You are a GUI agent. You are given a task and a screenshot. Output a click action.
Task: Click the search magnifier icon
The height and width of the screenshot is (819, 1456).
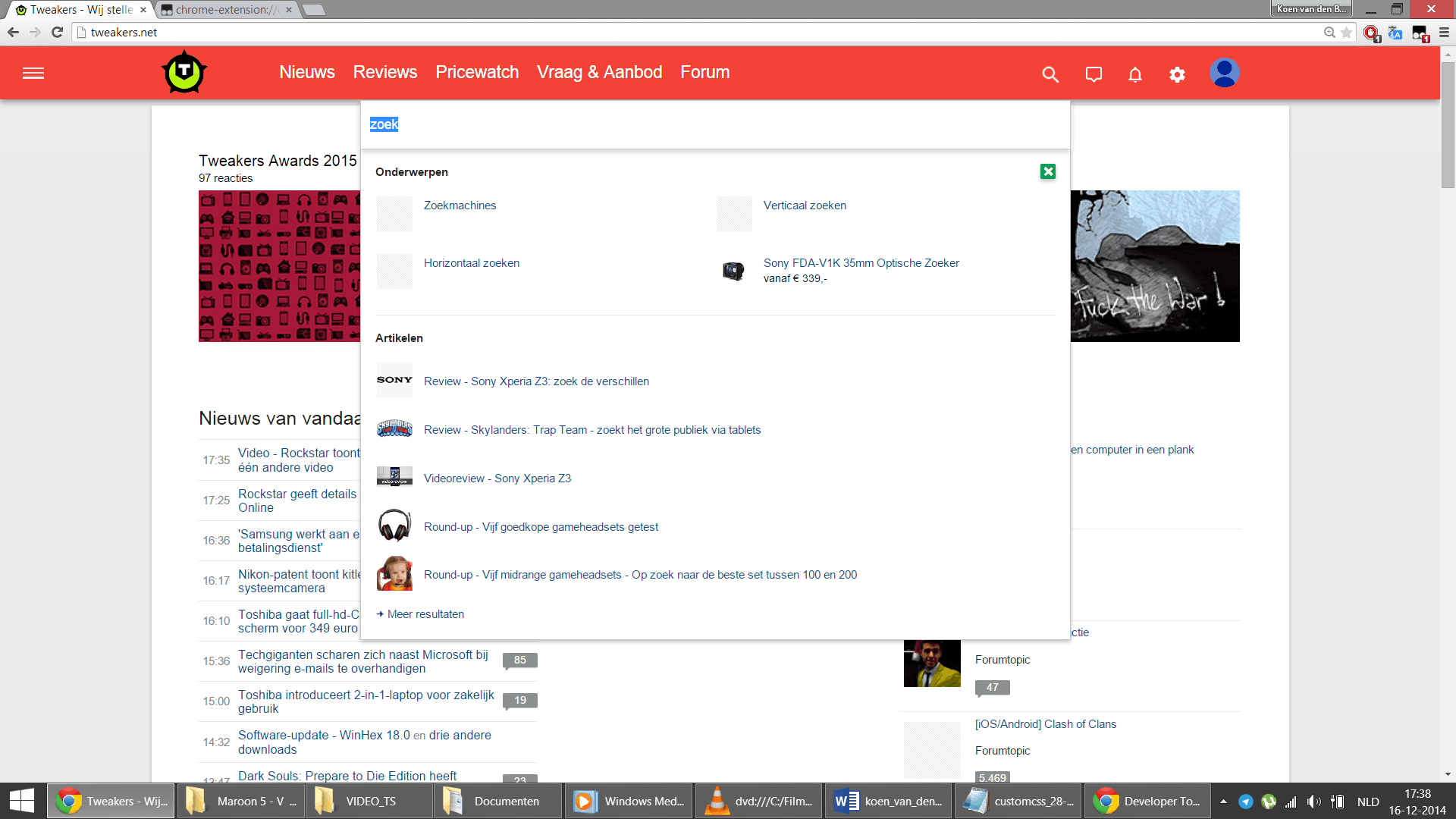point(1050,74)
